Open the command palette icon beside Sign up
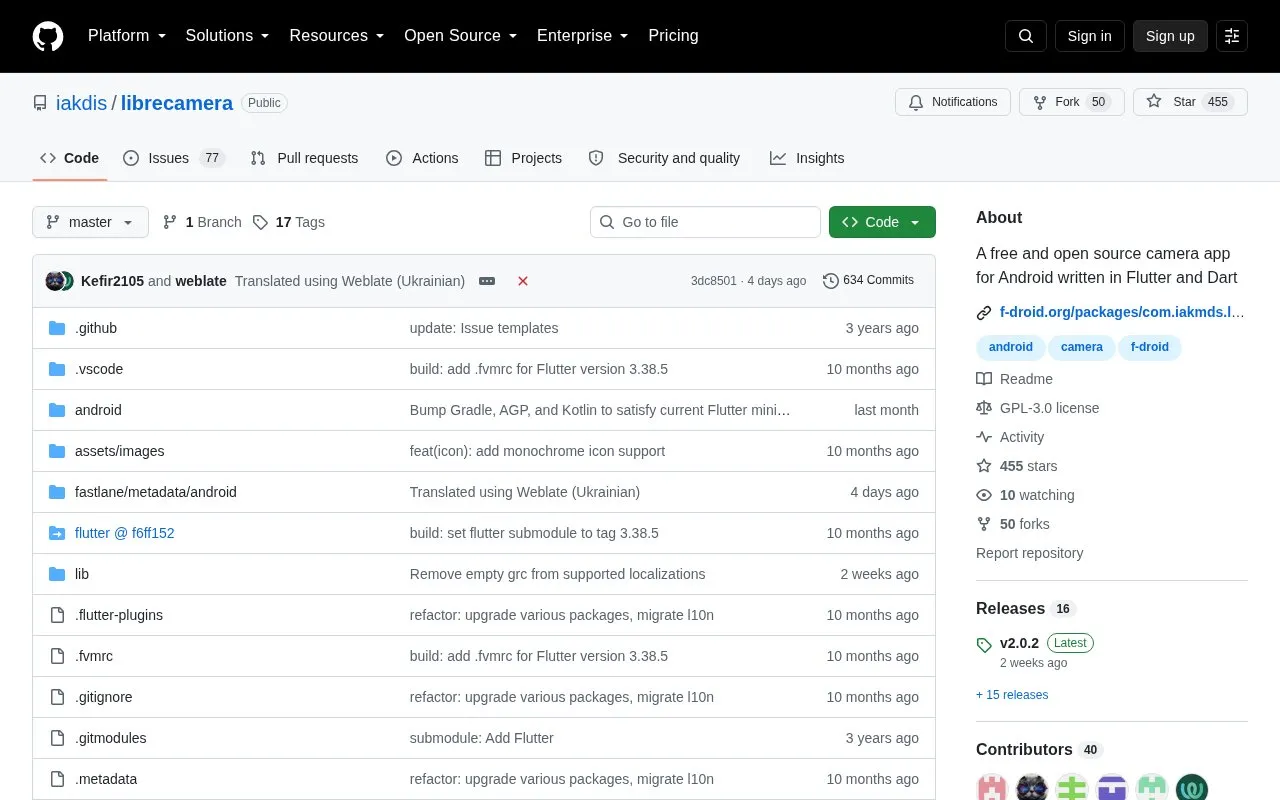 coord(1232,36)
